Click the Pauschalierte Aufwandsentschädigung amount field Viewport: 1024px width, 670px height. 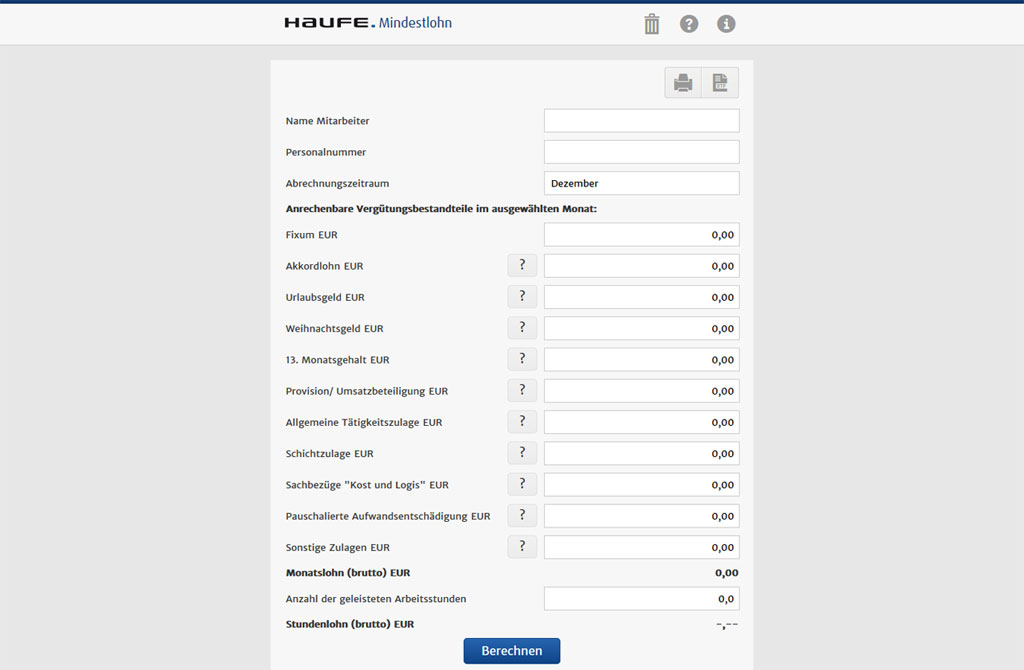pos(641,517)
